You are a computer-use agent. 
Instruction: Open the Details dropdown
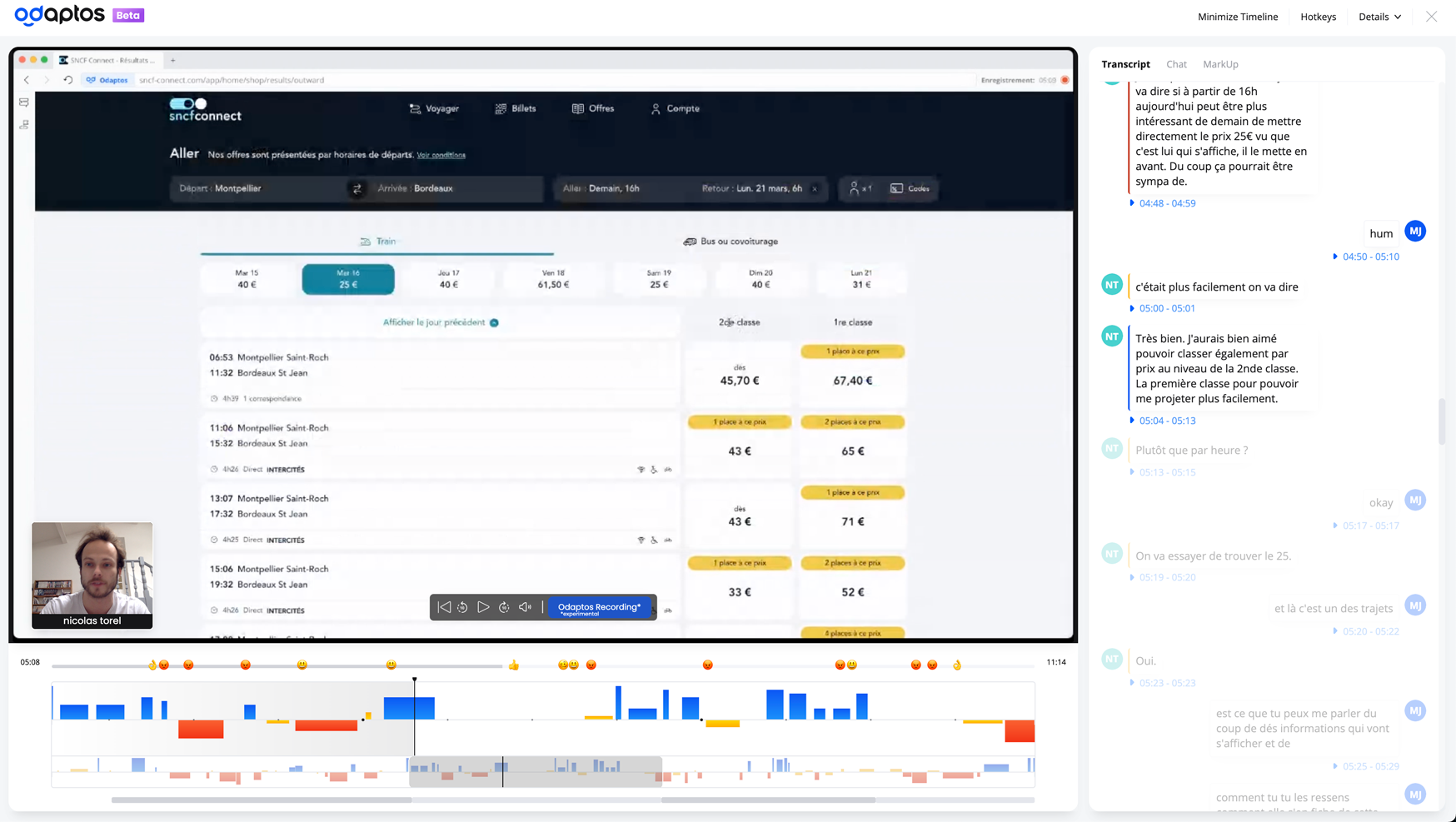pos(1379,17)
